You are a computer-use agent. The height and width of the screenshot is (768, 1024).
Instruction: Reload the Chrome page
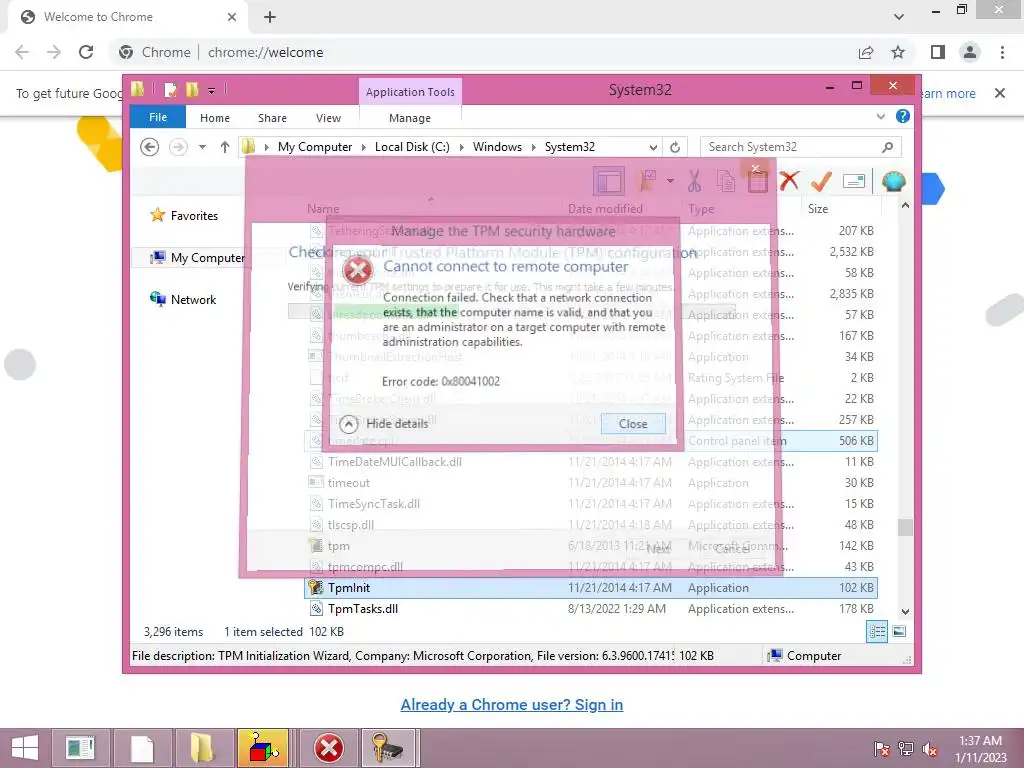(x=86, y=52)
